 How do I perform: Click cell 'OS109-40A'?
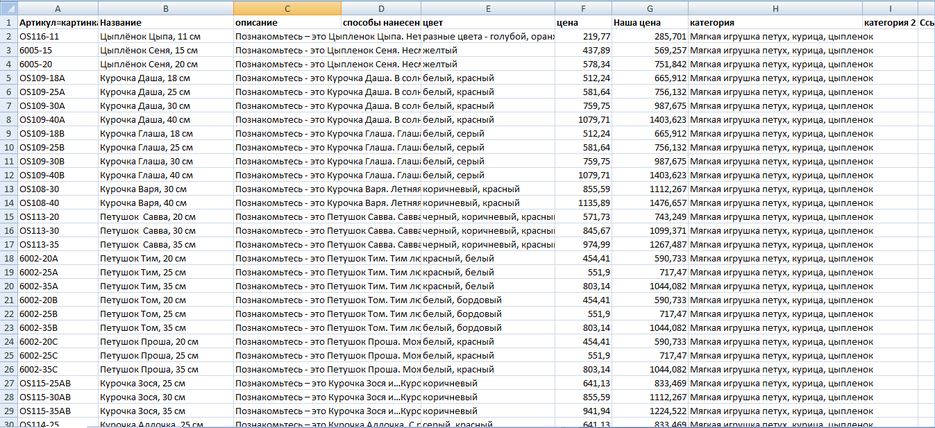[58, 120]
